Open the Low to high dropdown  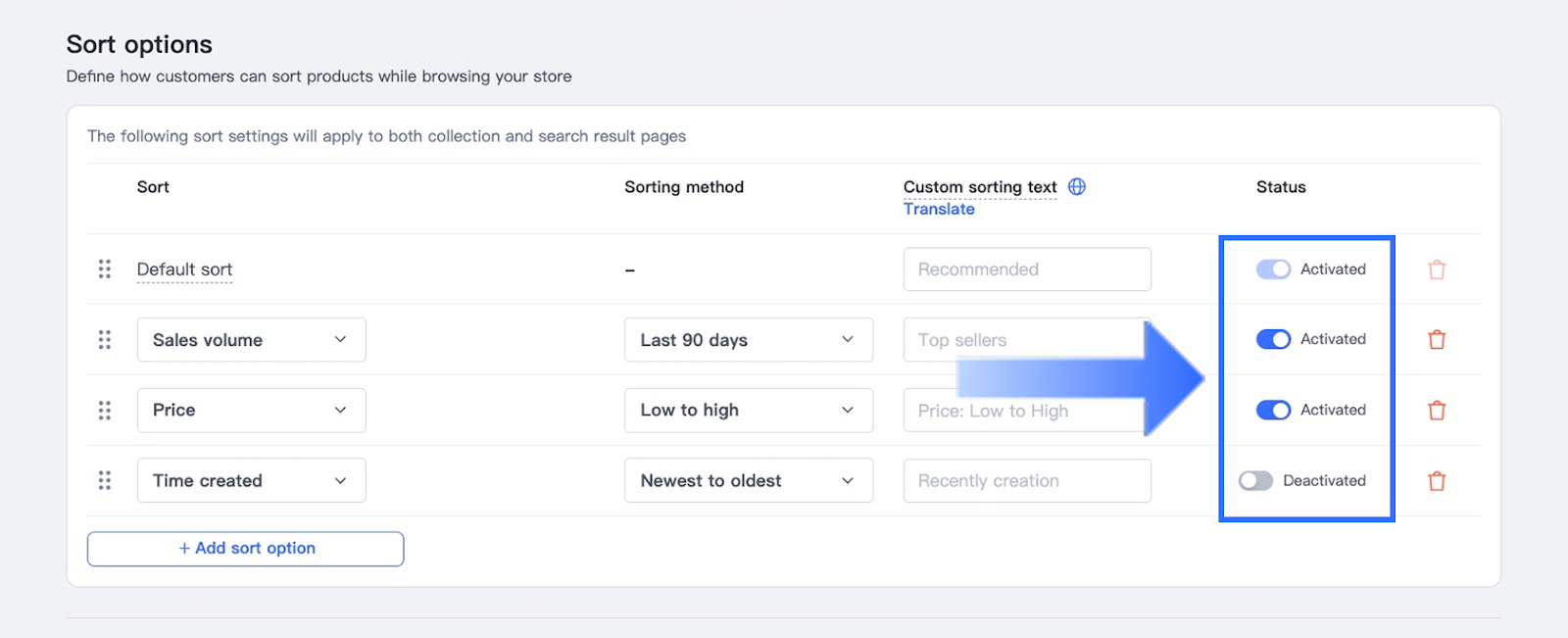click(748, 410)
